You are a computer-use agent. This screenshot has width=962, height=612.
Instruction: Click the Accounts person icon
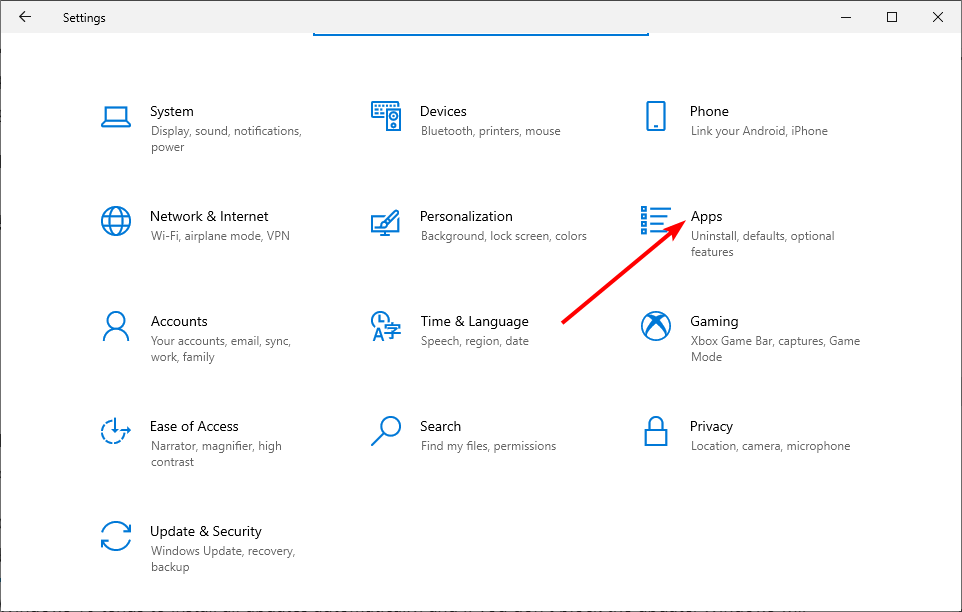116,326
